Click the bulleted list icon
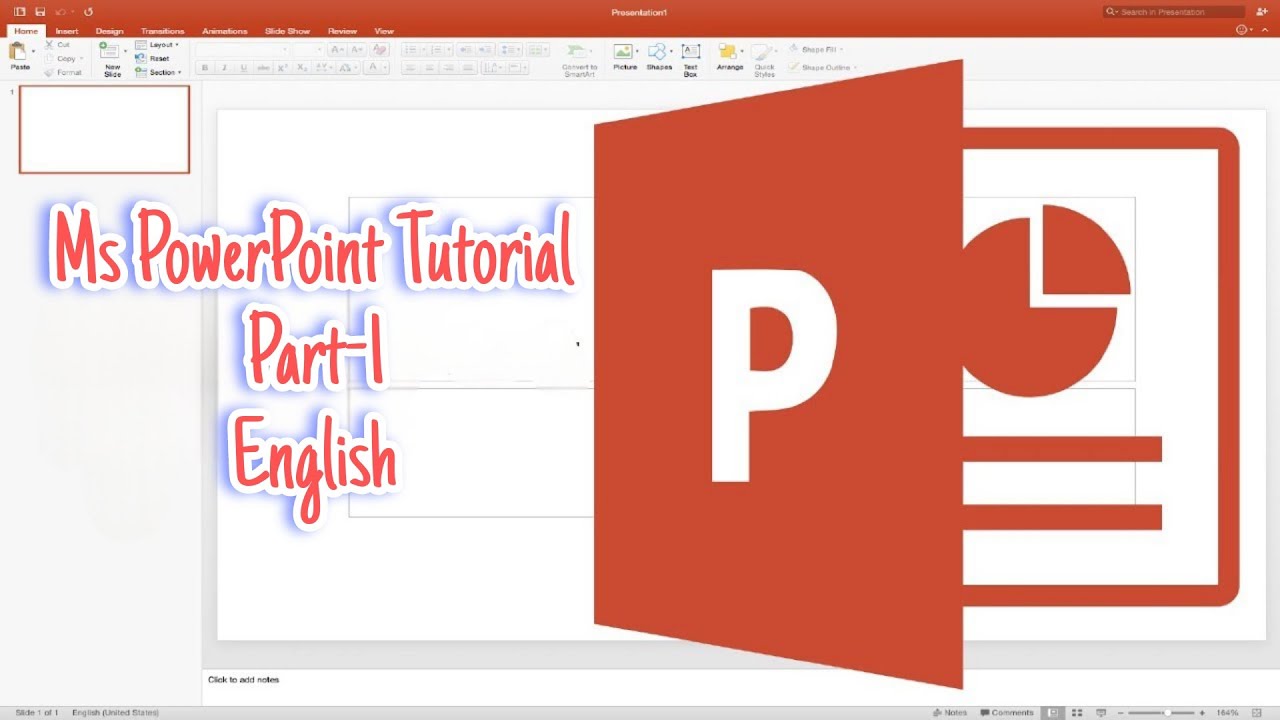This screenshot has width=1280, height=720. point(412,49)
